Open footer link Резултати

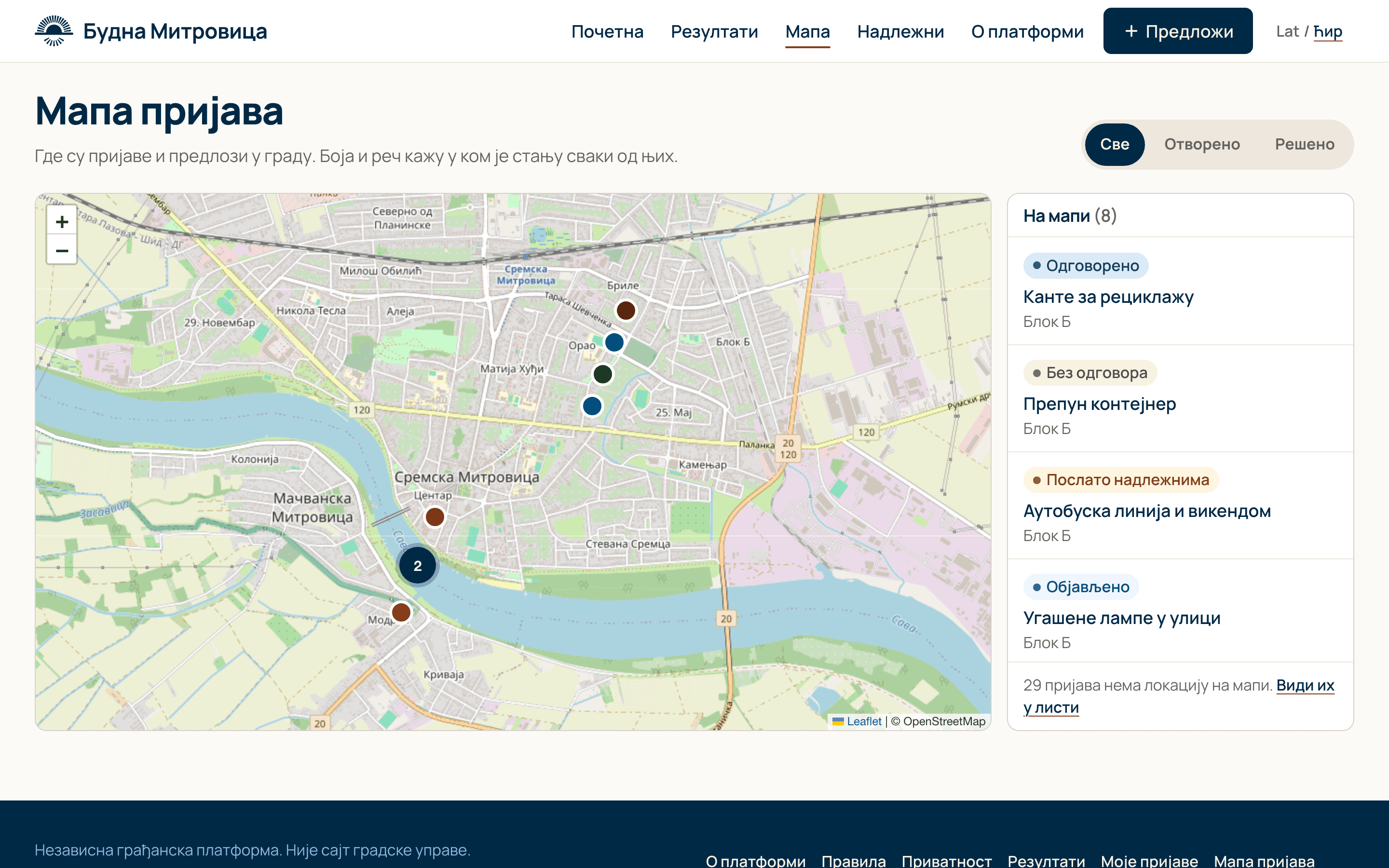(x=1046, y=861)
